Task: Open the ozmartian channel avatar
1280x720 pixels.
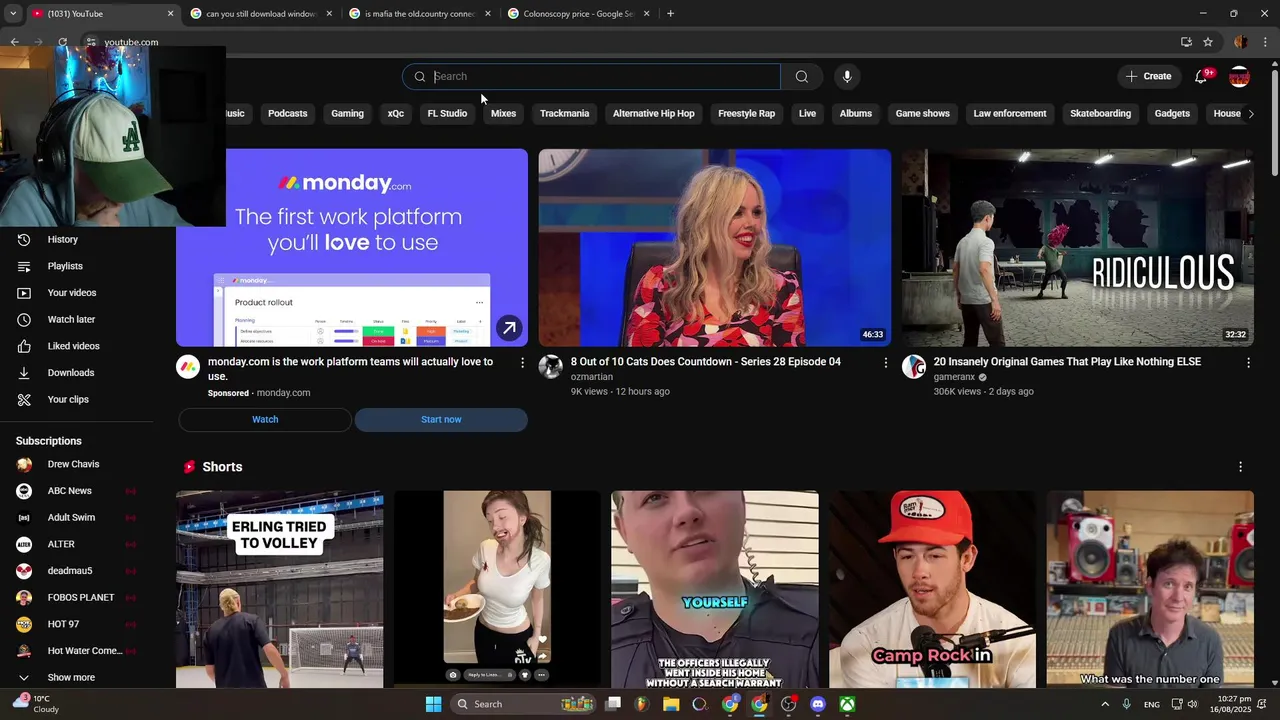Action: coord(551,367)
